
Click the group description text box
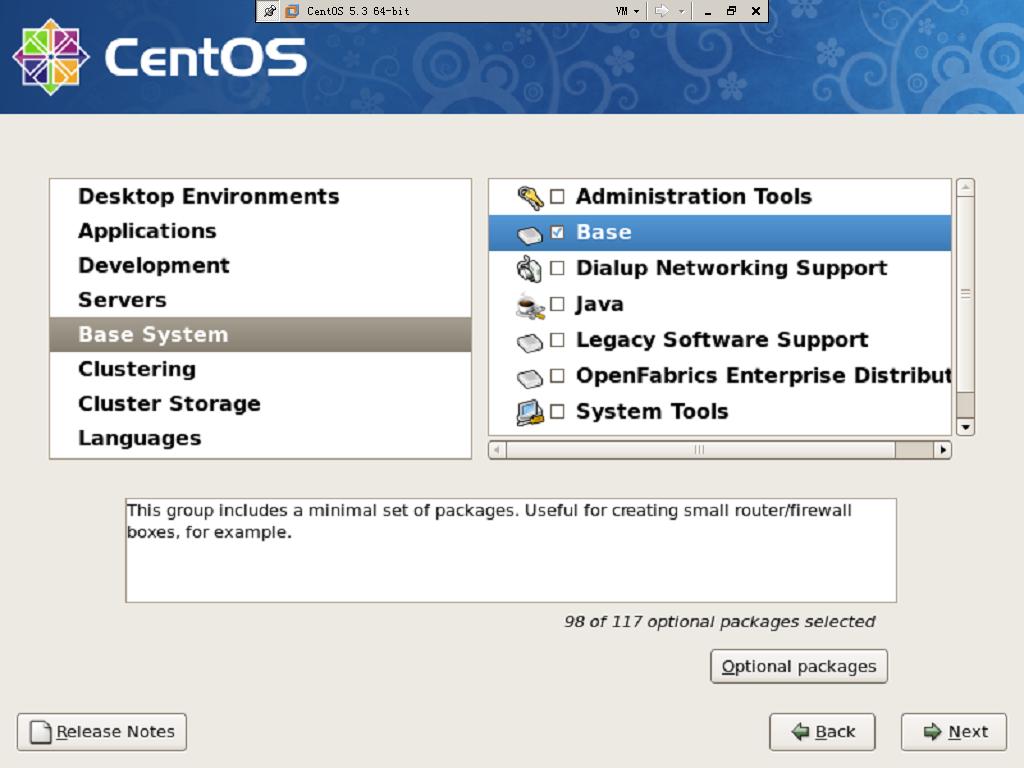511,551
